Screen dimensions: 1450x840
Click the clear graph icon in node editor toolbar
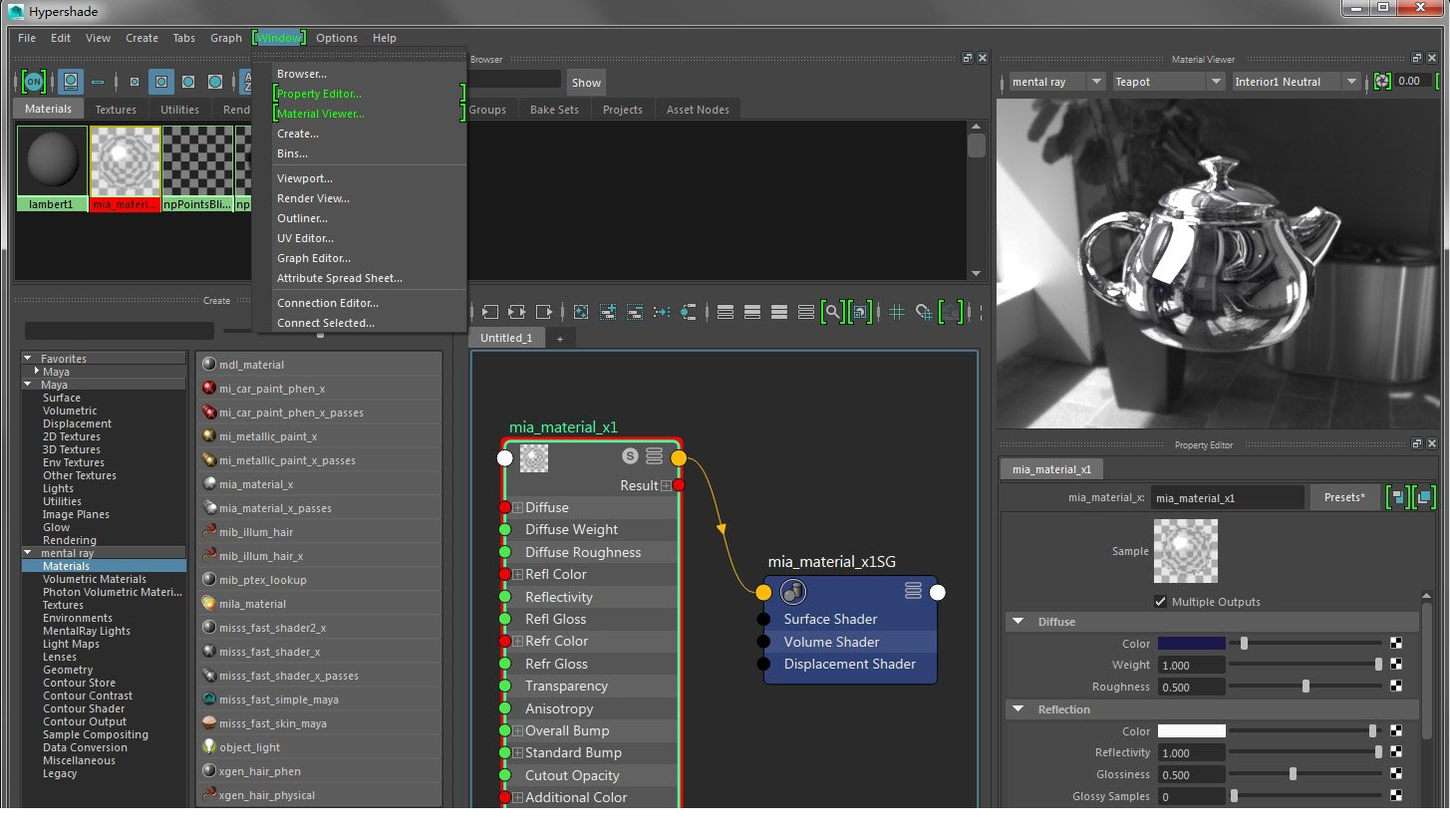[x=581, y=312]
